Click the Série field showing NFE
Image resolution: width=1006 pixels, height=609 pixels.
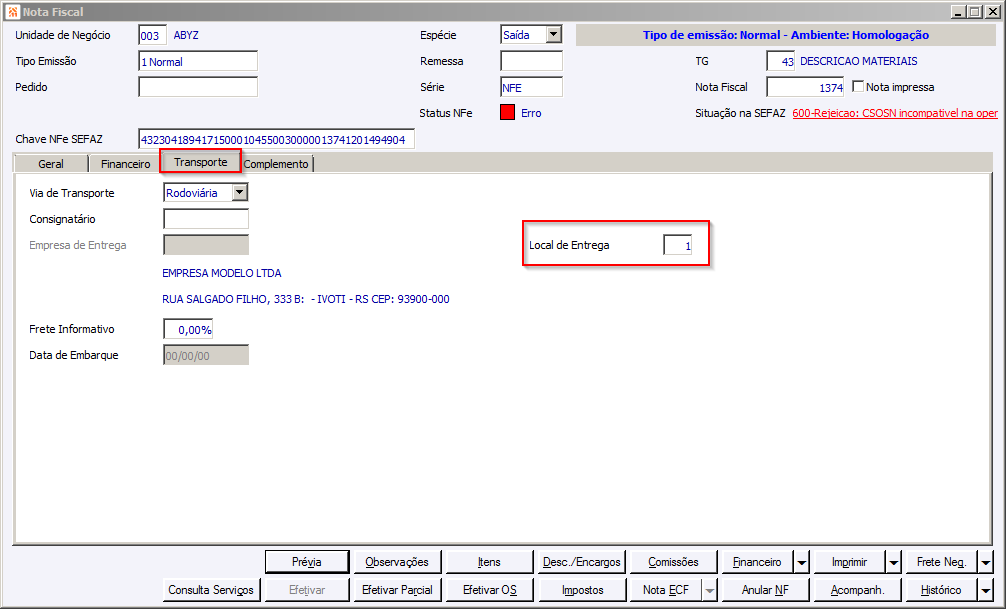point(531,87)
